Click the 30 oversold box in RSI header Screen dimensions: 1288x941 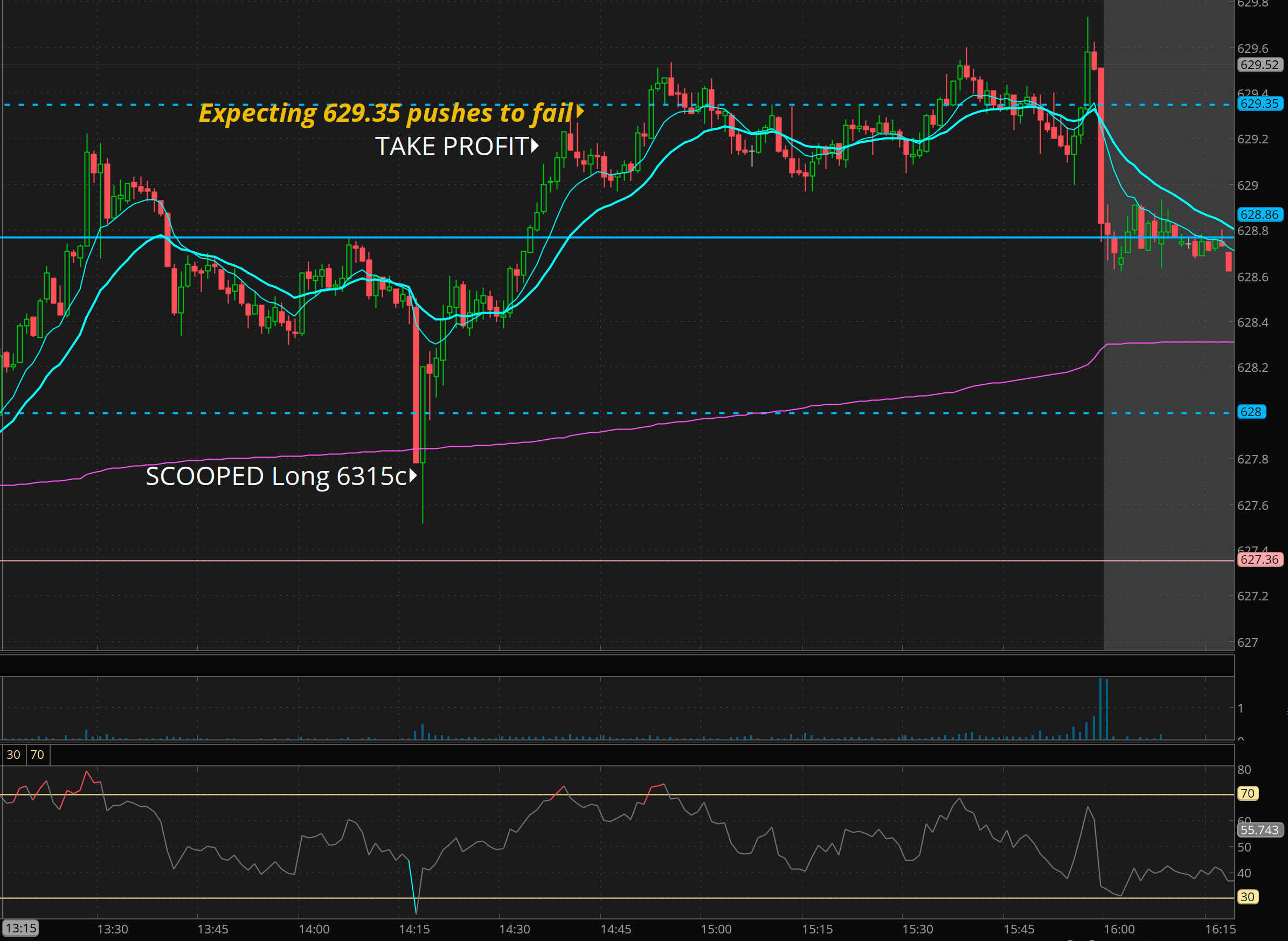[13, 755]
